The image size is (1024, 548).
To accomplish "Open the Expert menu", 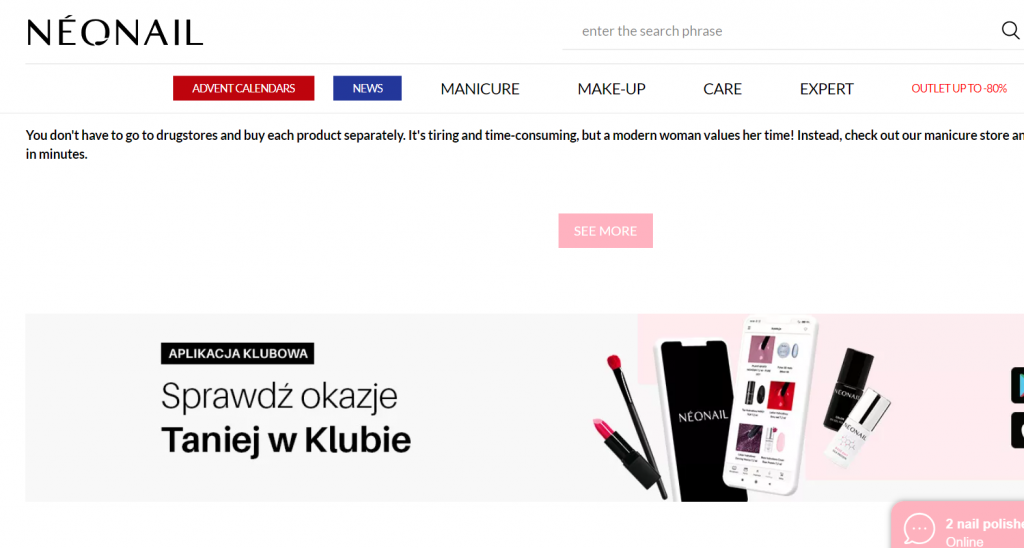I will click(x=826, y=89).
